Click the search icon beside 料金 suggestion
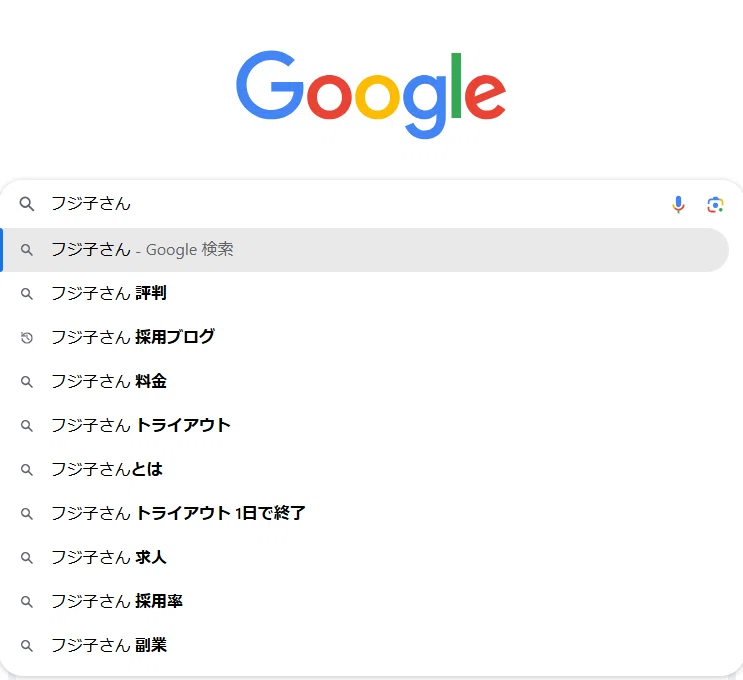Image resolution: width=743 pixels, height=680 pixels. click(x=27, y=382)
